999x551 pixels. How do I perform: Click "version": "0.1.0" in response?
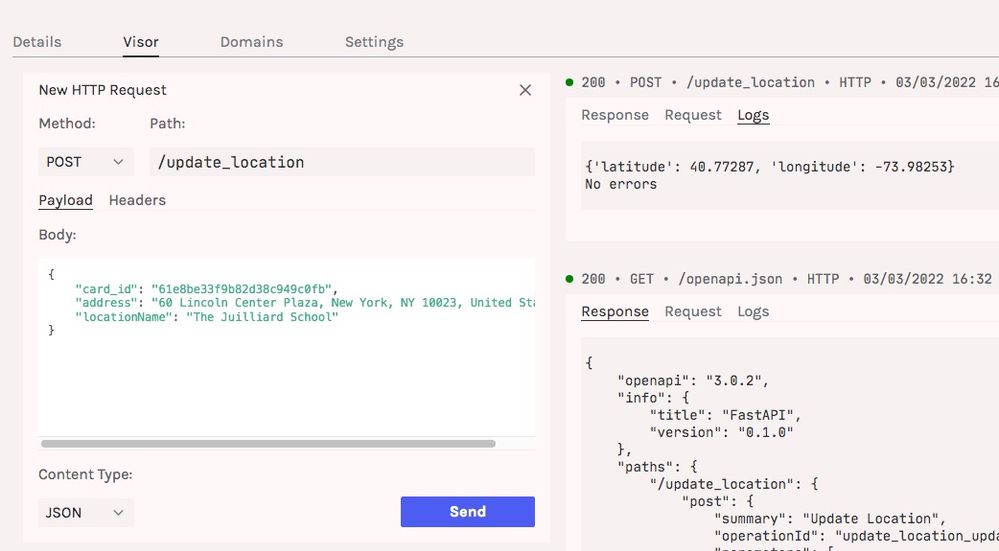pyautogui.click(x=721, y=432)
